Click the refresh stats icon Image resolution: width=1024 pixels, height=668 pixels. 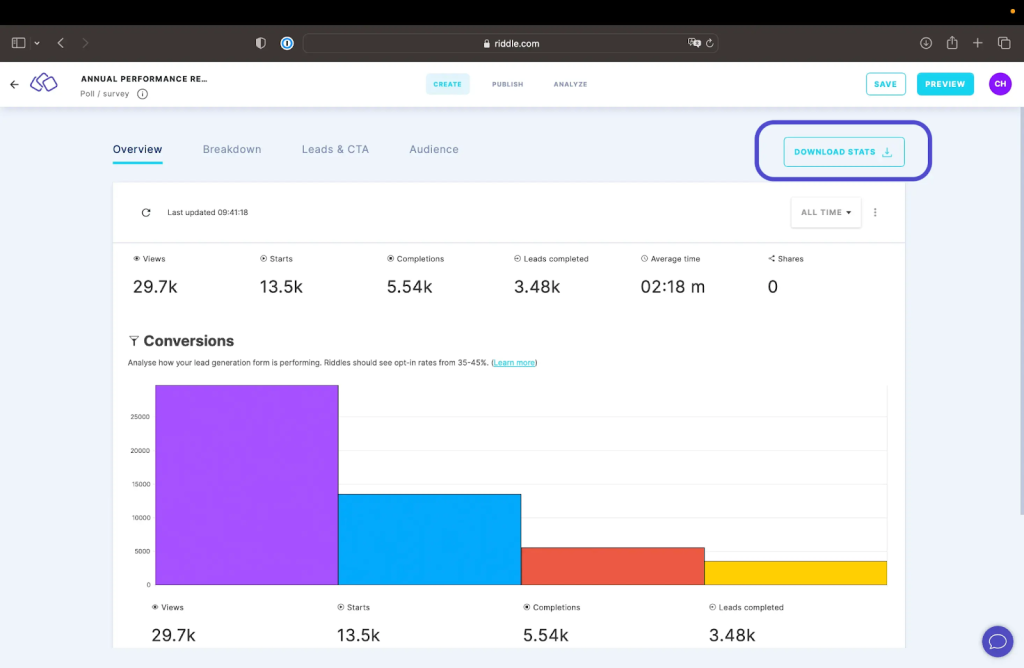point(146,212)
